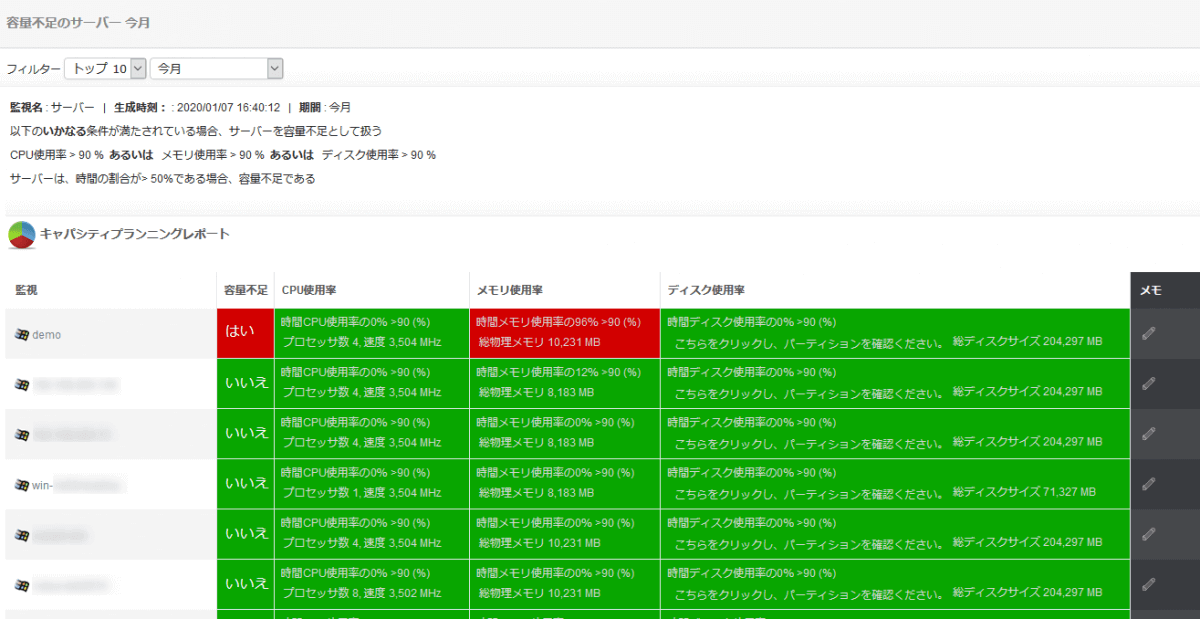Edit memo for the 71,327 MB disk row
This screenshot has height=619, width=1200.
1148,484
